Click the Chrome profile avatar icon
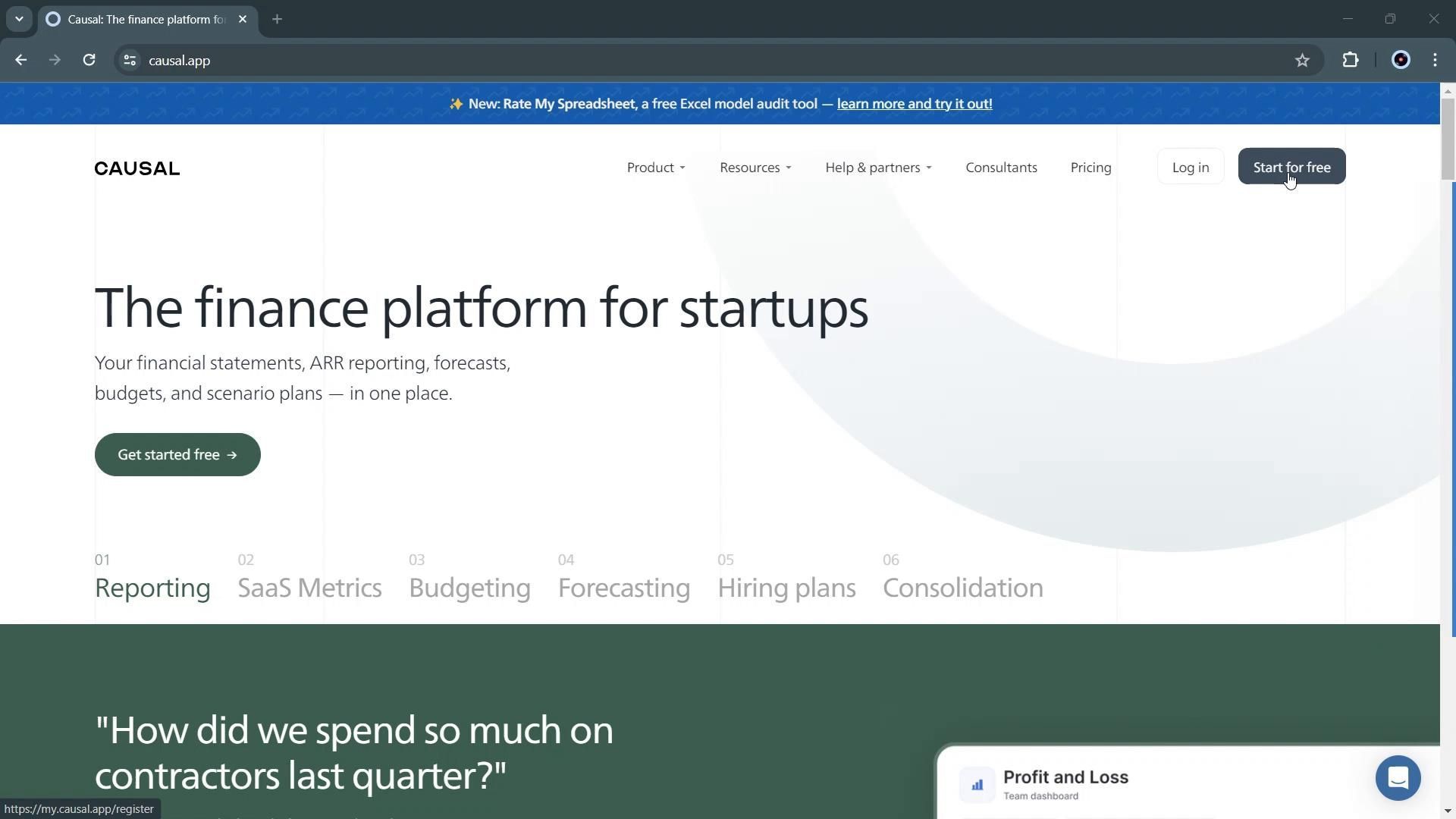 click(x=1401, y=61)
